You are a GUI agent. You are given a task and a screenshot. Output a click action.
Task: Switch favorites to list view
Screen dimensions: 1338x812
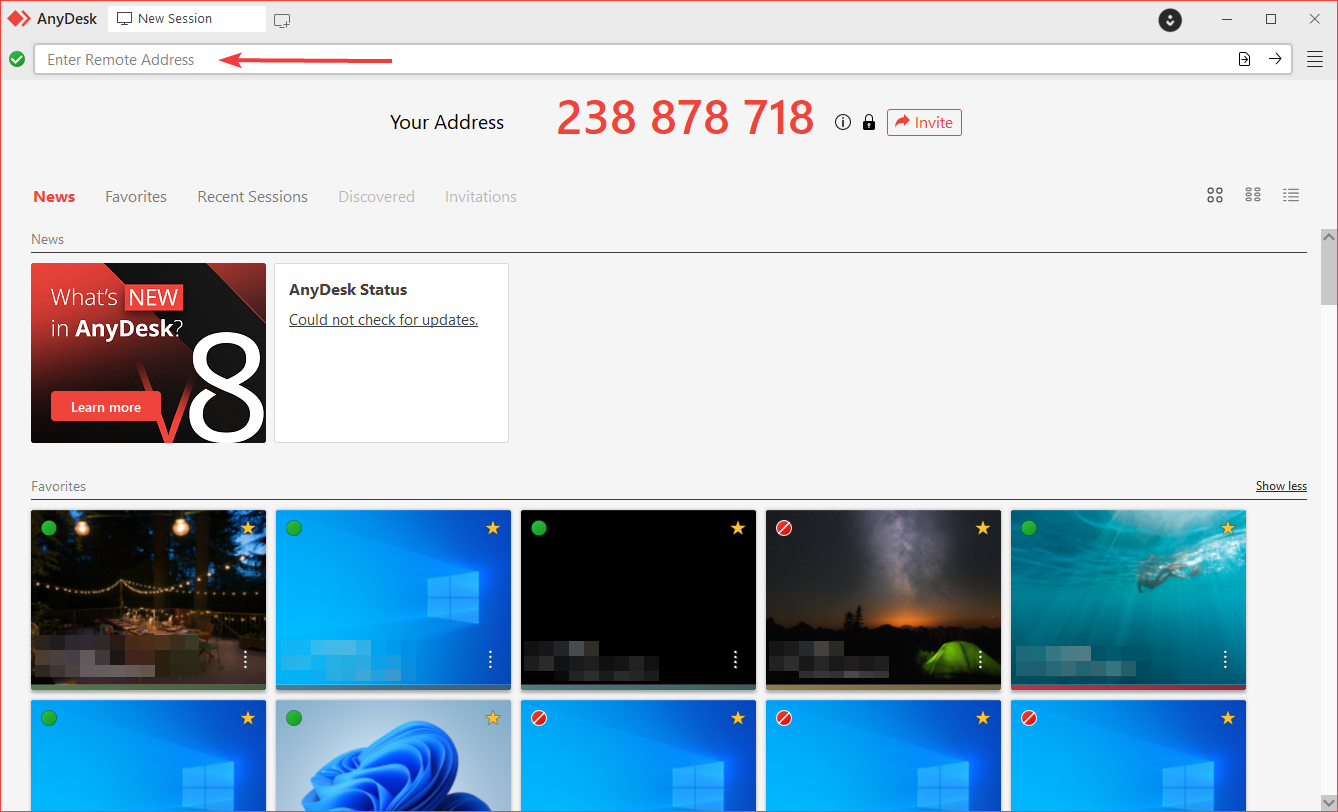tap(1291, 195)
